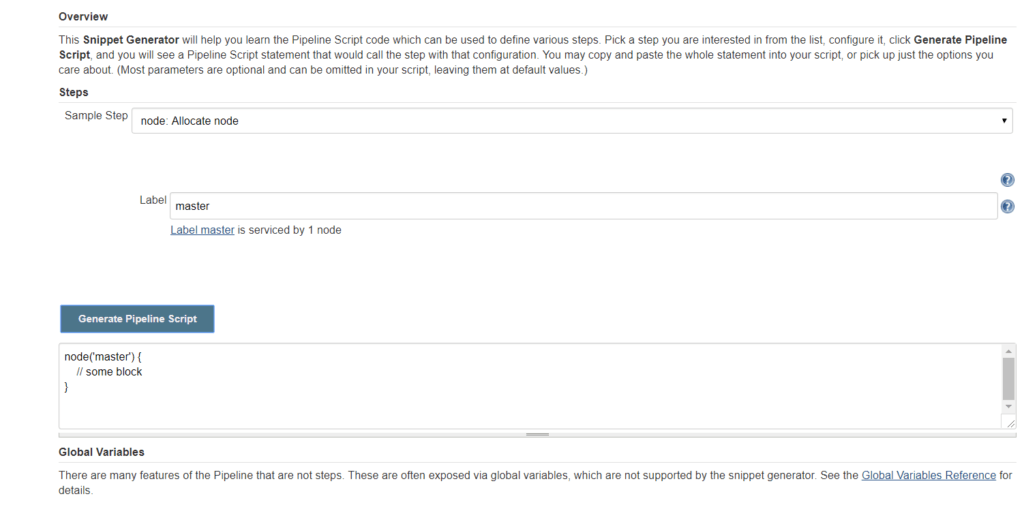
Task: Click closing brace line in script output
Action: coord(66,387)
